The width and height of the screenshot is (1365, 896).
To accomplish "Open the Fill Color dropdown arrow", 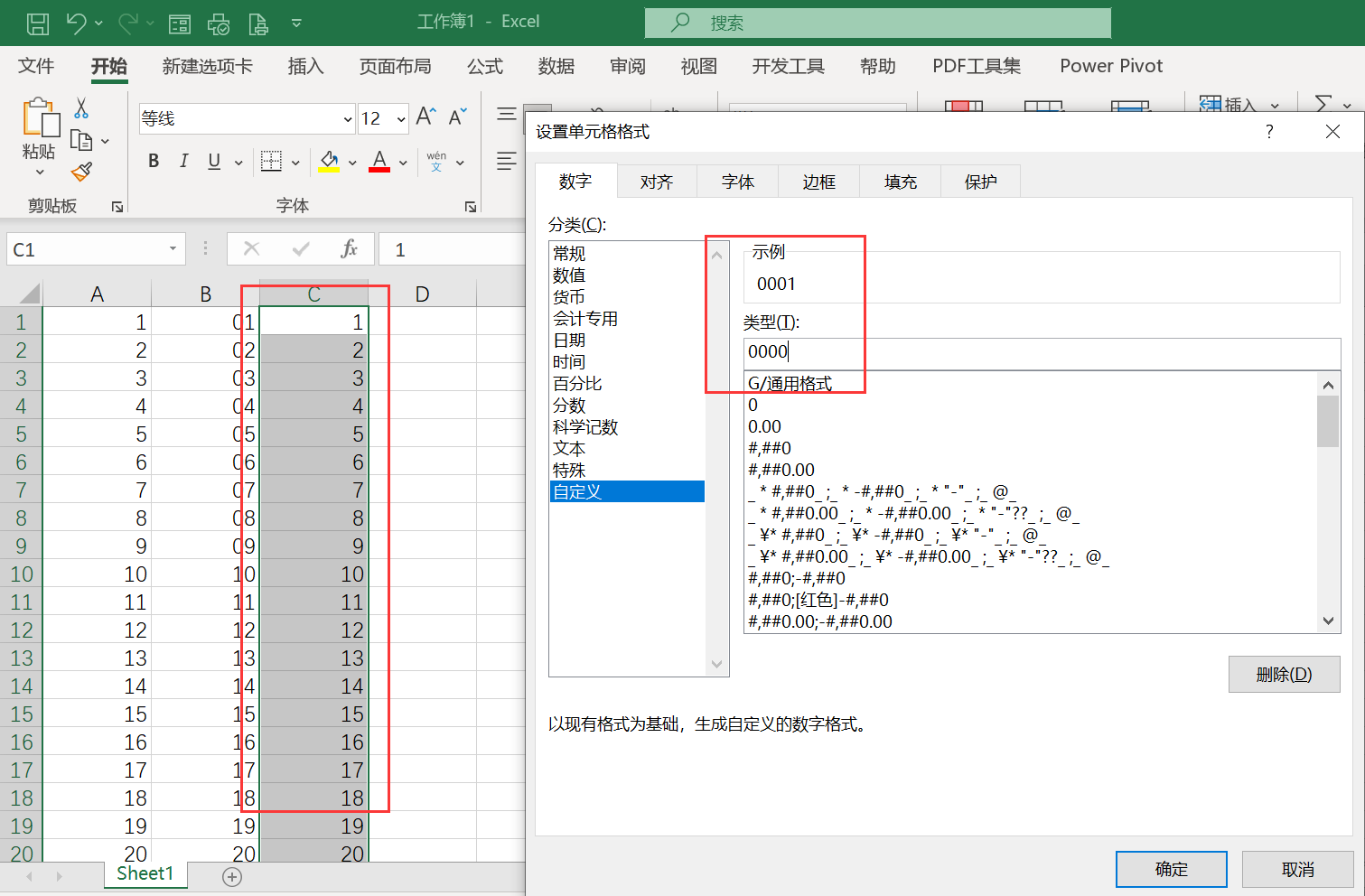I will click(x=352, y=163).
